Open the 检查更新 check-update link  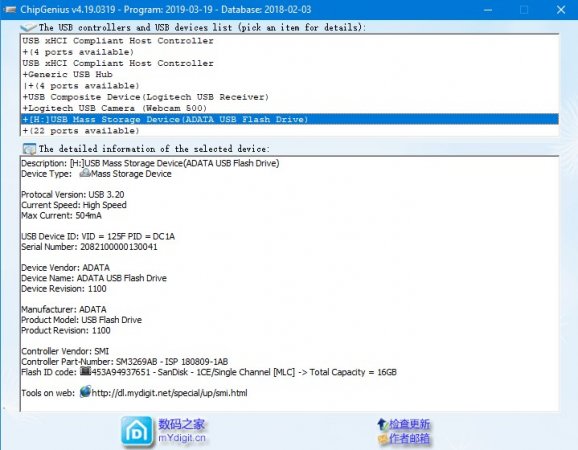tap(410, 424)
